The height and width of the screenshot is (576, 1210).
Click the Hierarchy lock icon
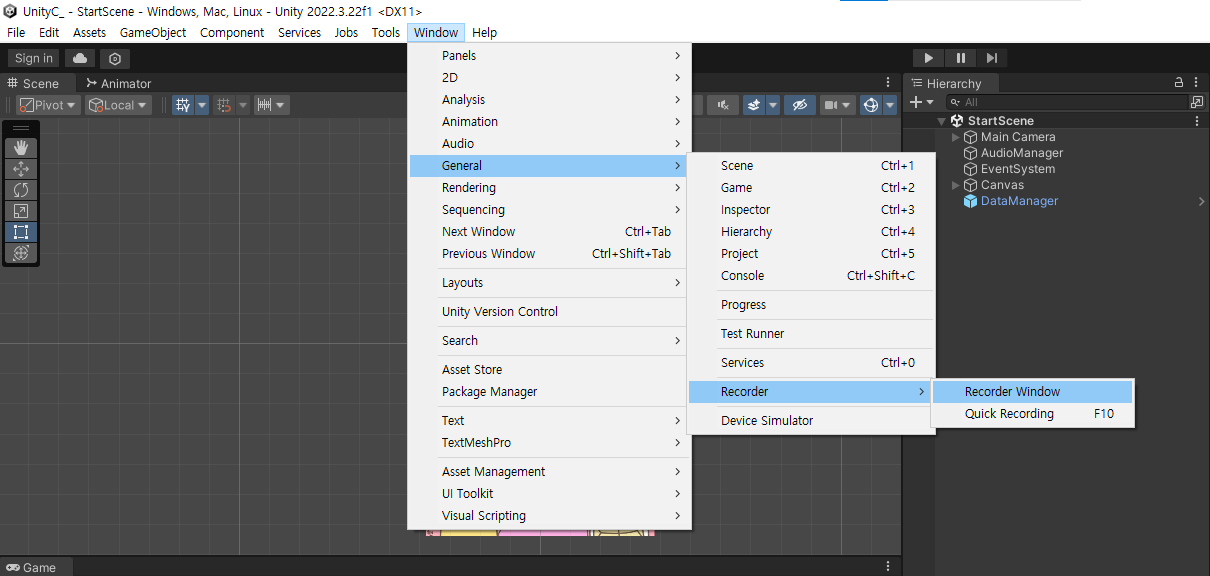click(1179, 83)
